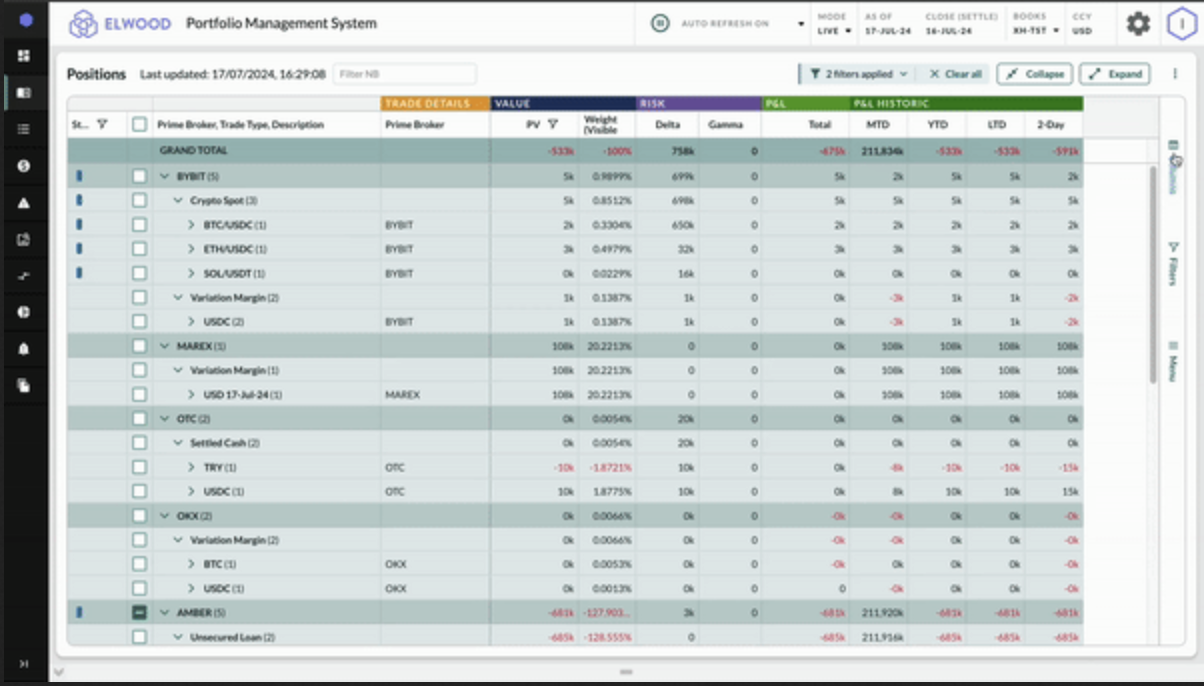Open the report document icon in sidebar

click(24, 239)
